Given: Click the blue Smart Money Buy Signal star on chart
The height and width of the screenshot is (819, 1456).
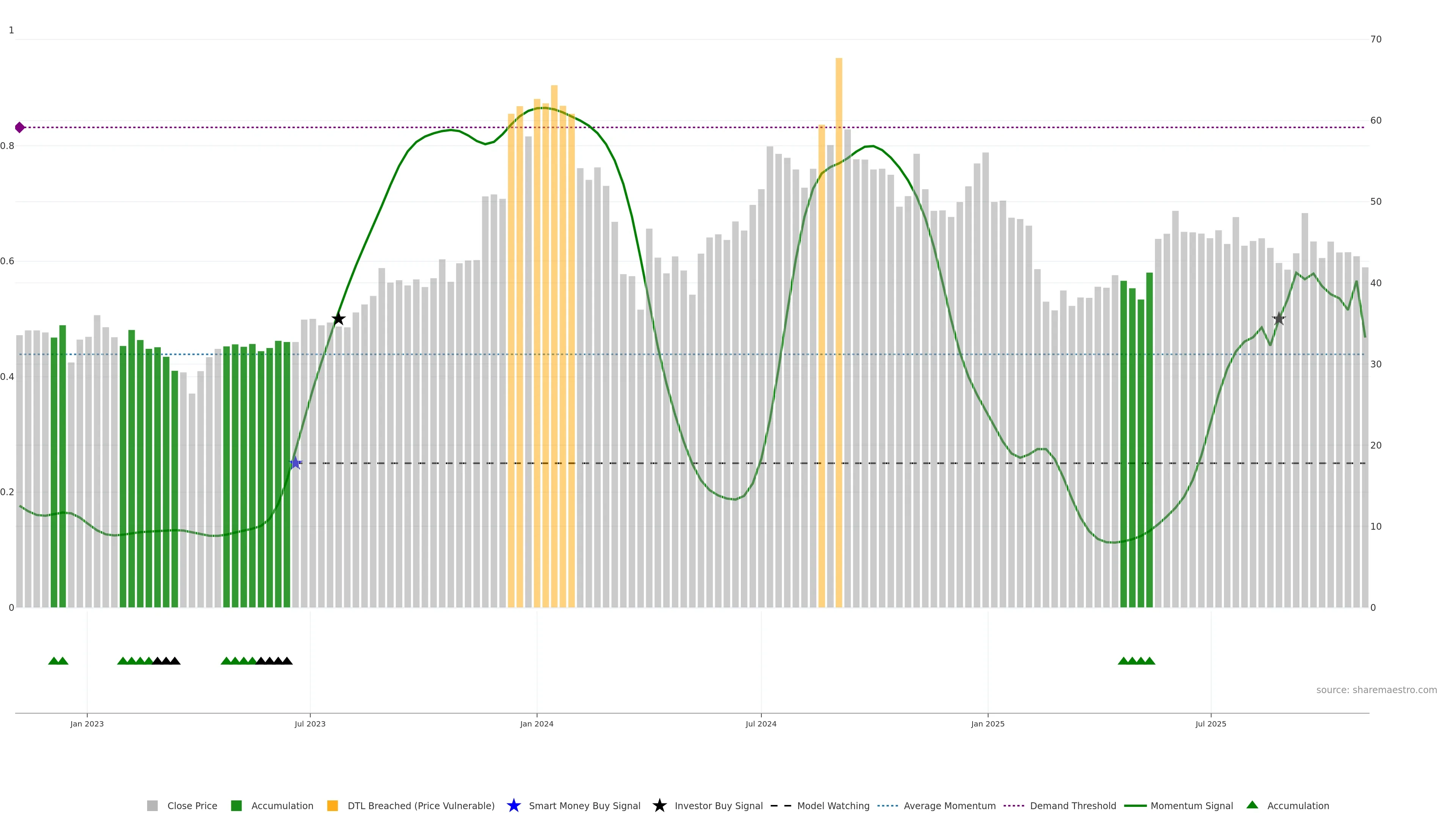Looking at the screenshot, I should point(295,463).
